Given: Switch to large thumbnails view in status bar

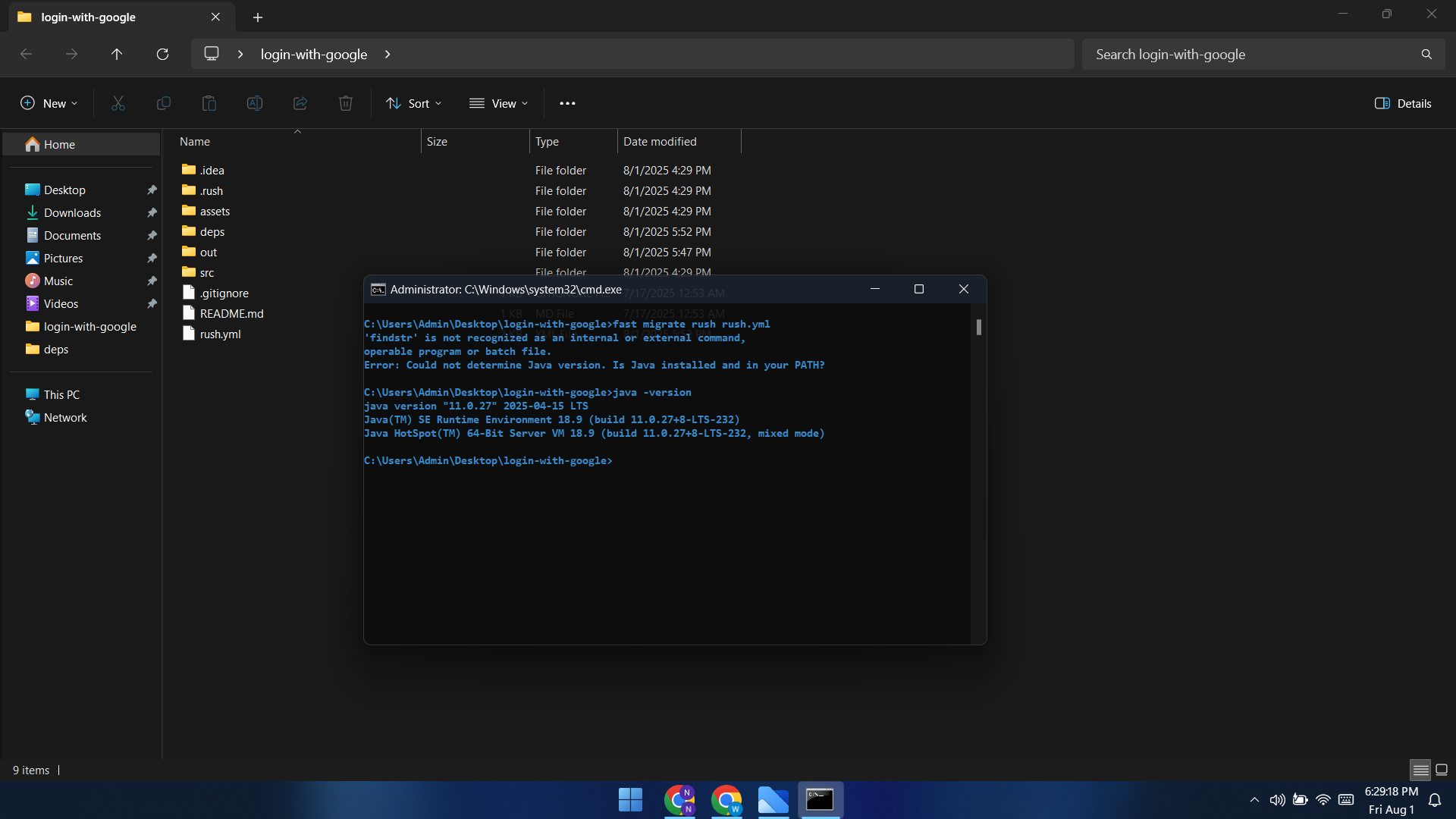Looking at the screenshot, I should (1442, 770).
